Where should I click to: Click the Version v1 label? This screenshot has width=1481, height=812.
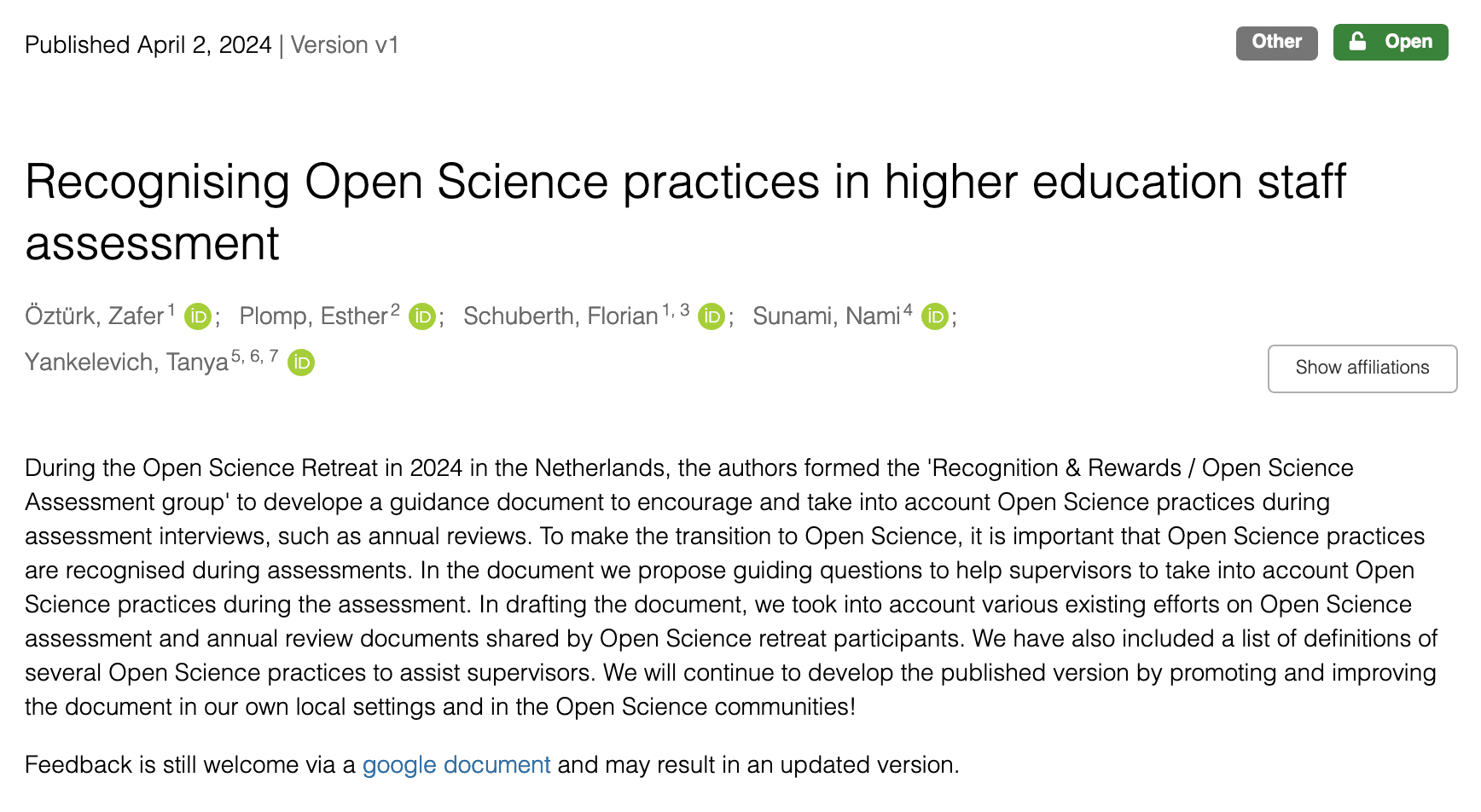pyautogui.click(x=345, y=45)
